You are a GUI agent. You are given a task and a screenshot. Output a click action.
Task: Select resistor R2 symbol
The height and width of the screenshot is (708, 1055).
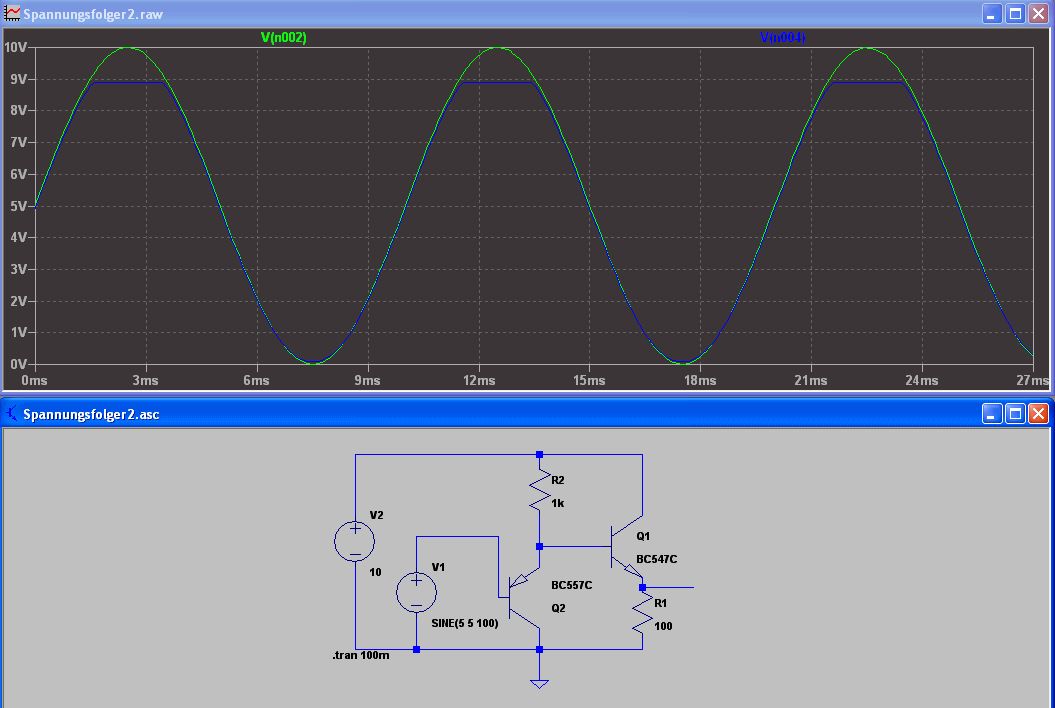click(x=539, y=491)
